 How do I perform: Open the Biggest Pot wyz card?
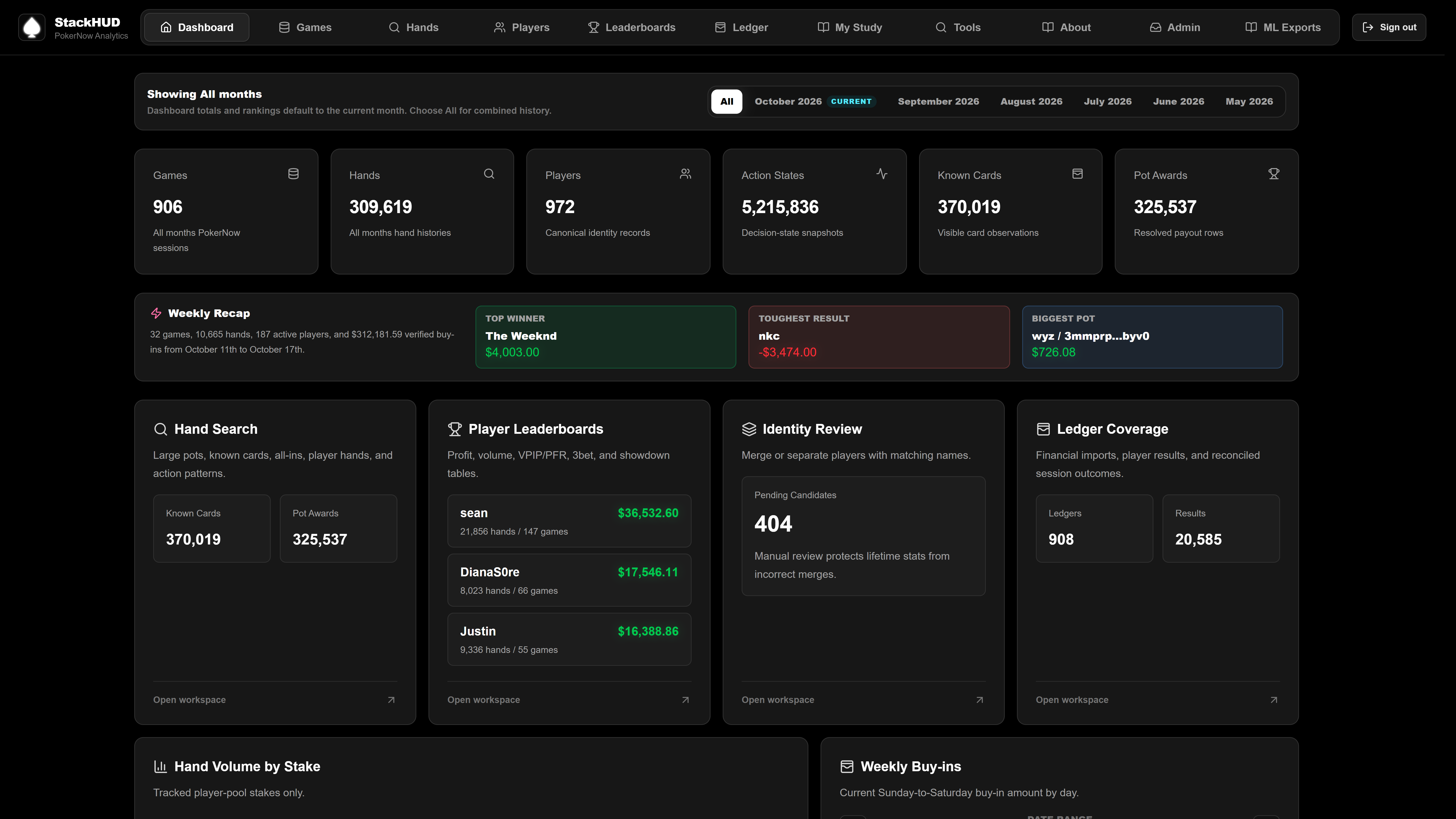point(1152,337)
